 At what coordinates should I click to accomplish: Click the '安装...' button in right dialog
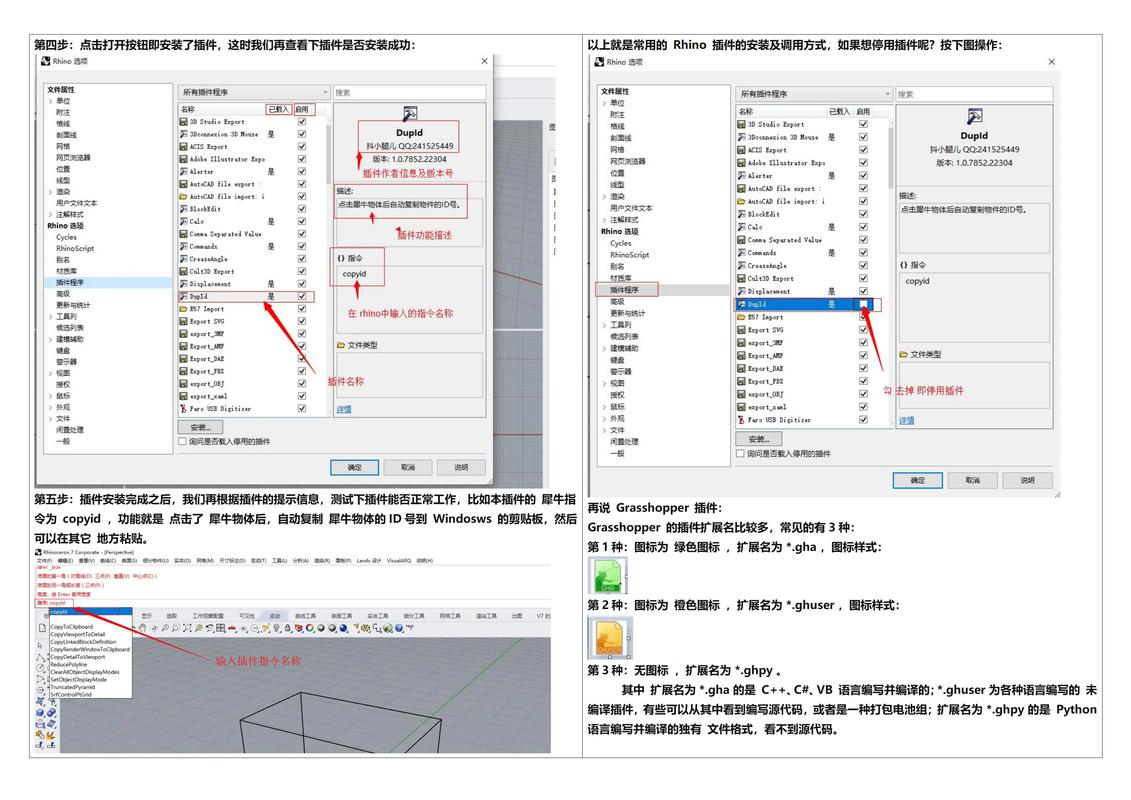pos(759,439)
